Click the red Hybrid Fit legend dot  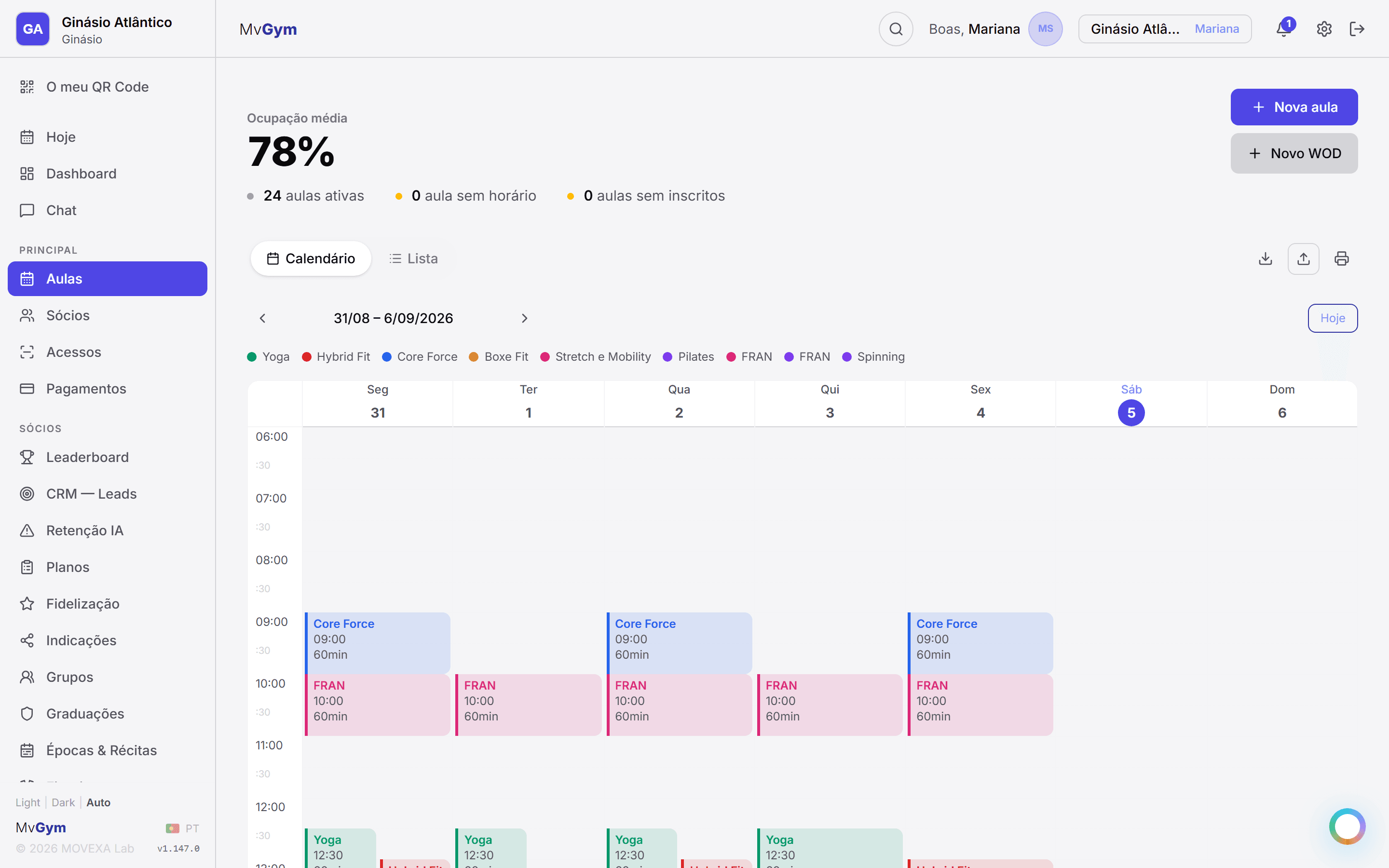(x=307, y=356)
